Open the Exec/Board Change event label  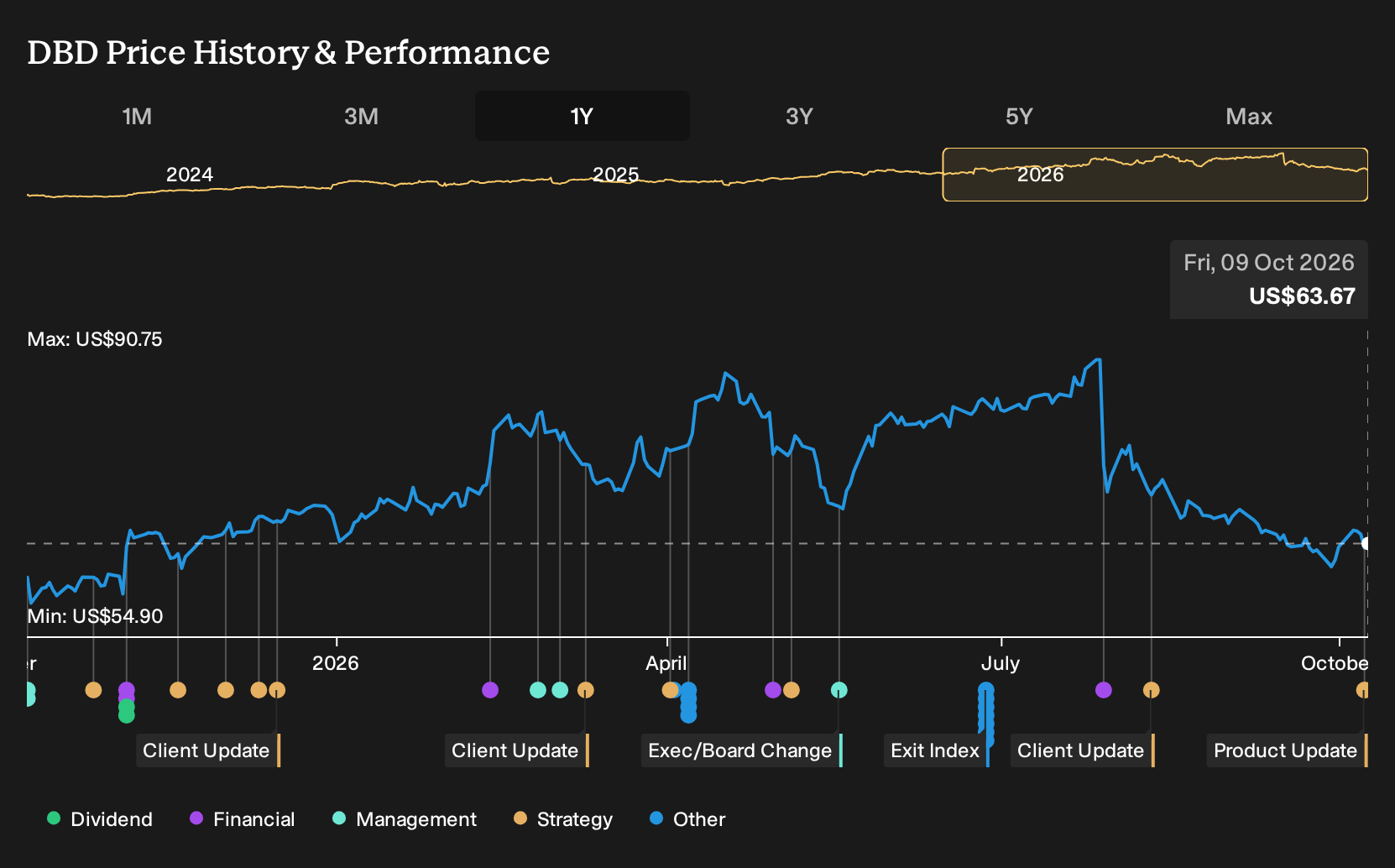click(742, 750)
